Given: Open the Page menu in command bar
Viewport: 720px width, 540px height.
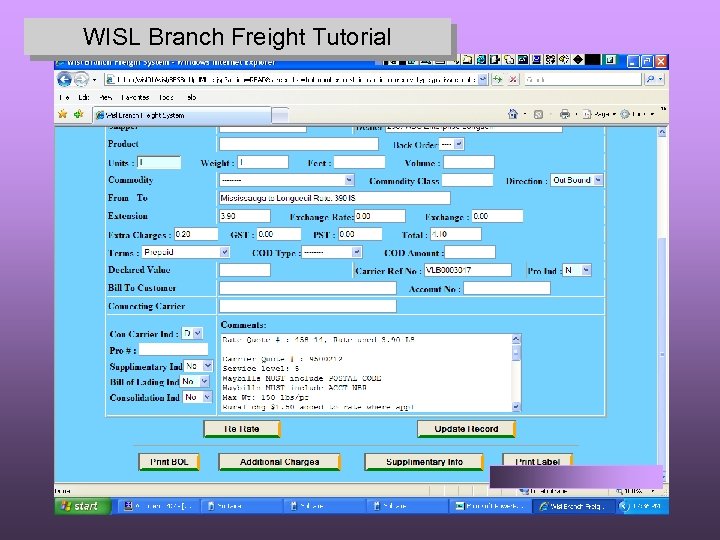Looking at the screenshot, I should (x=599, y=114).
